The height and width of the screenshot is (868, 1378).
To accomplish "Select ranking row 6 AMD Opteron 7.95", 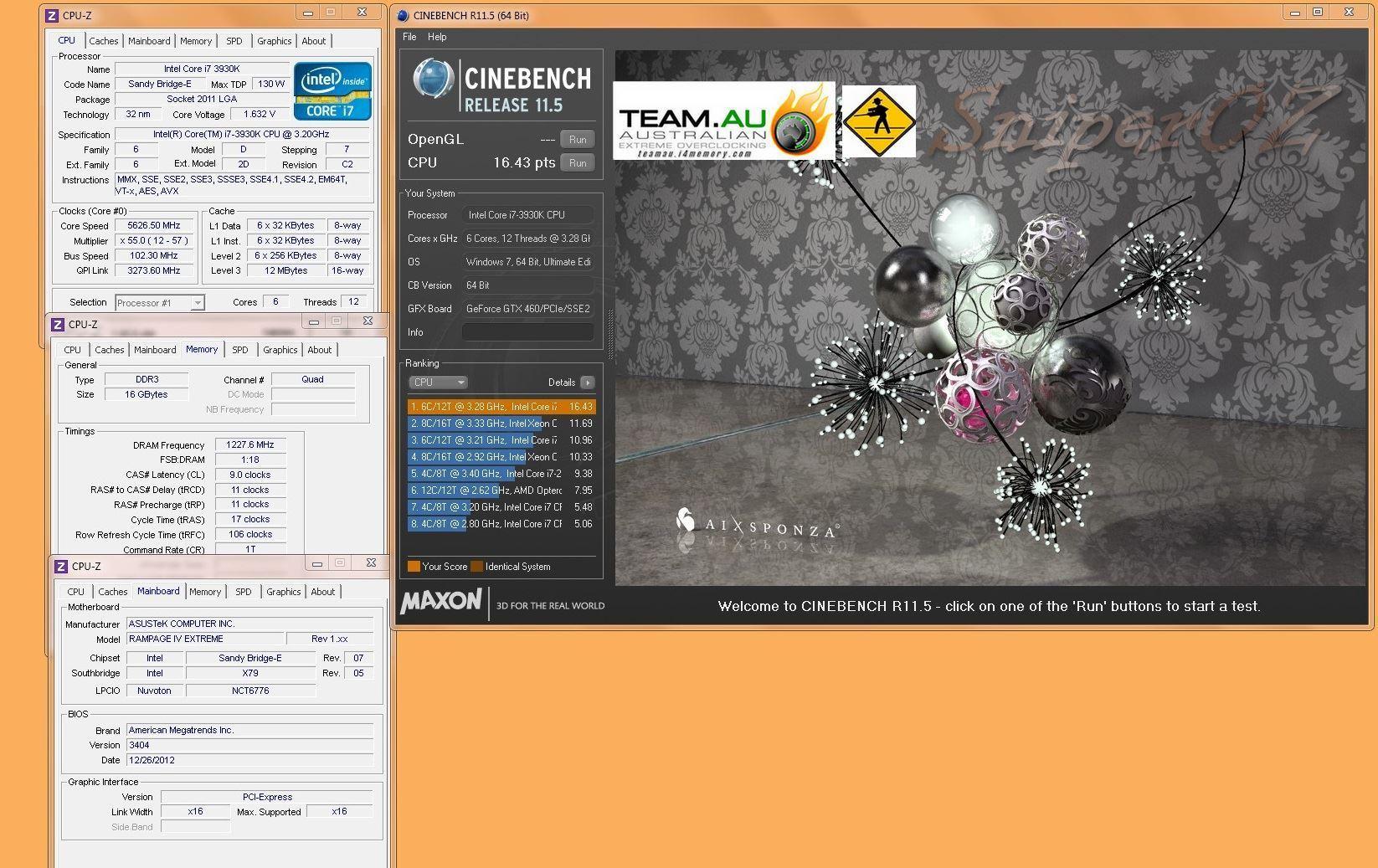I will pos(501,490).
